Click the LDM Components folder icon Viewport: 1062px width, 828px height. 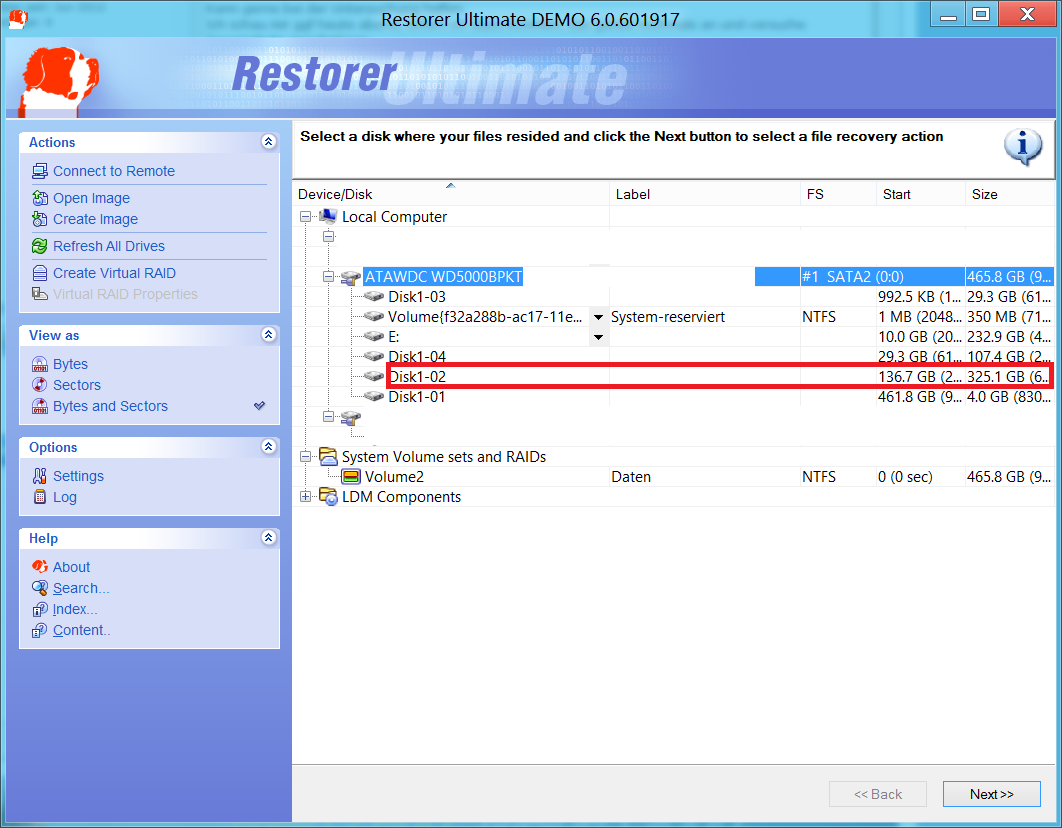coord(328,497)
